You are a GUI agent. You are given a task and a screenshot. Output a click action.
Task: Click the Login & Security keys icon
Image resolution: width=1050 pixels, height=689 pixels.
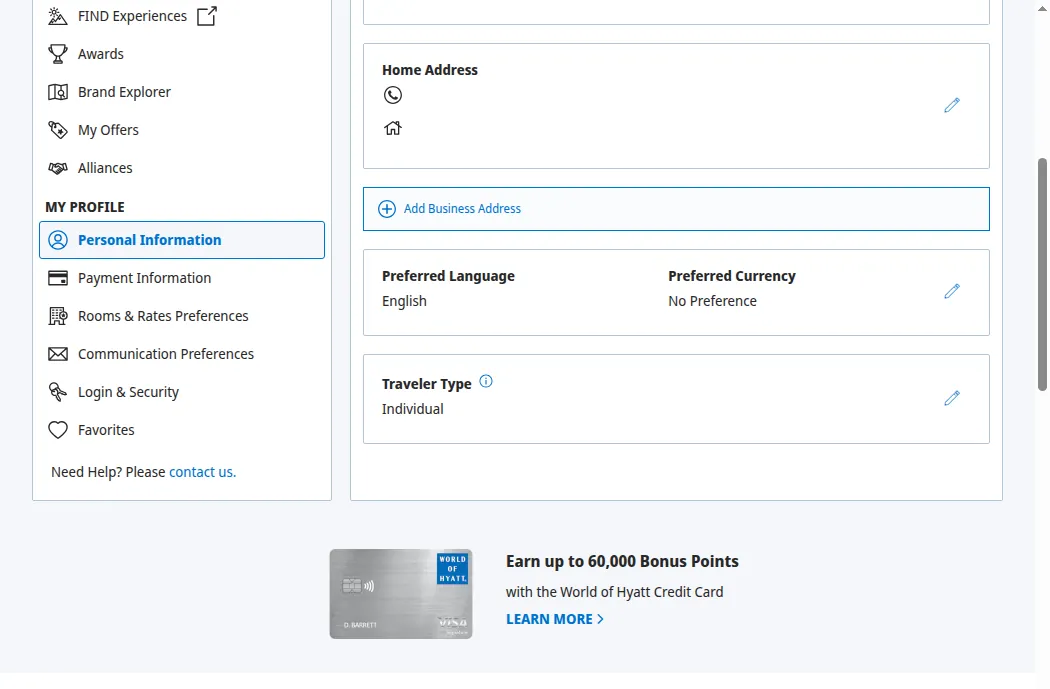(x=58, y=392)
